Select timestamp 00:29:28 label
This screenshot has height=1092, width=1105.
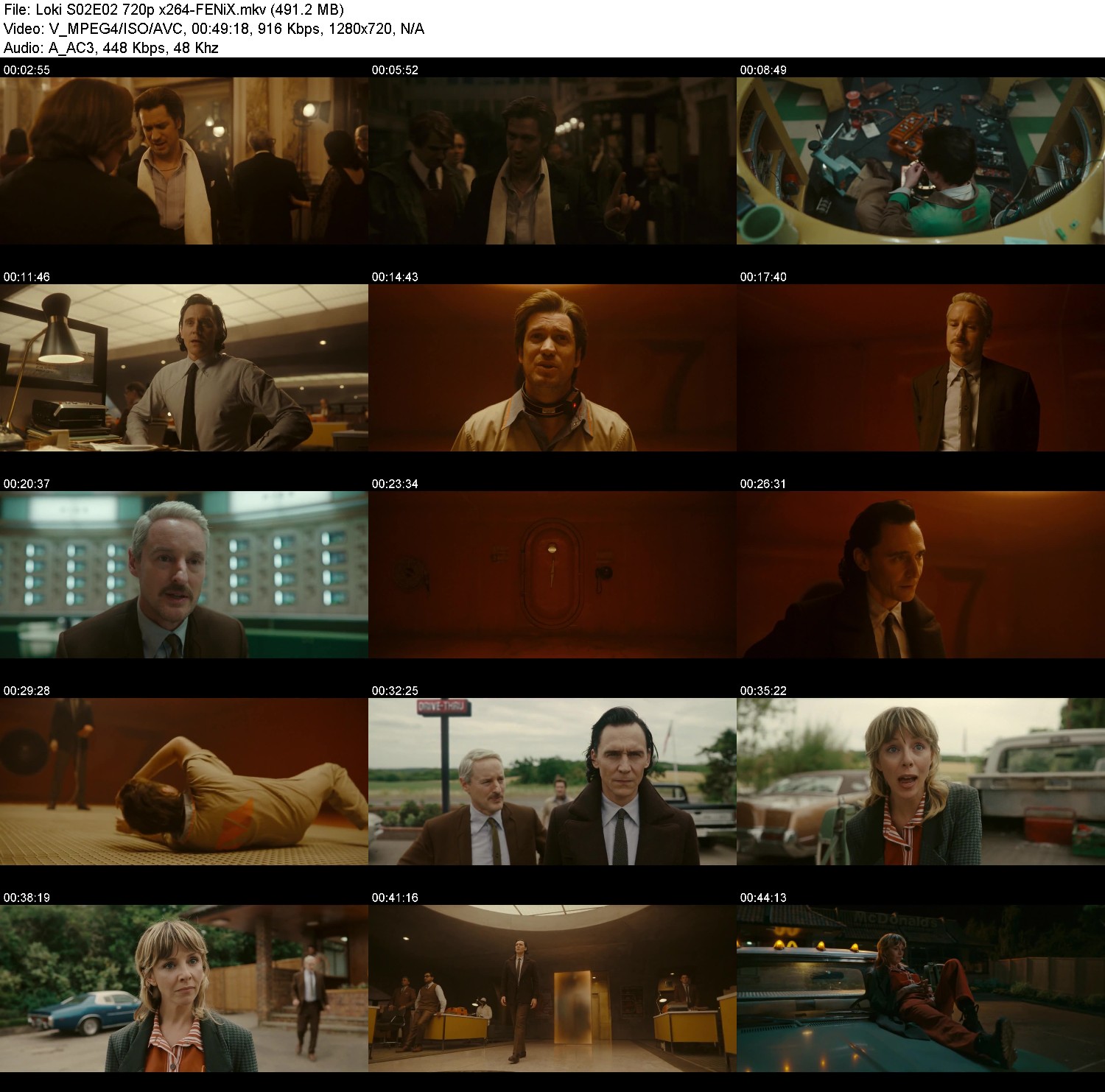pyautogui.click(x=27, y=691)
